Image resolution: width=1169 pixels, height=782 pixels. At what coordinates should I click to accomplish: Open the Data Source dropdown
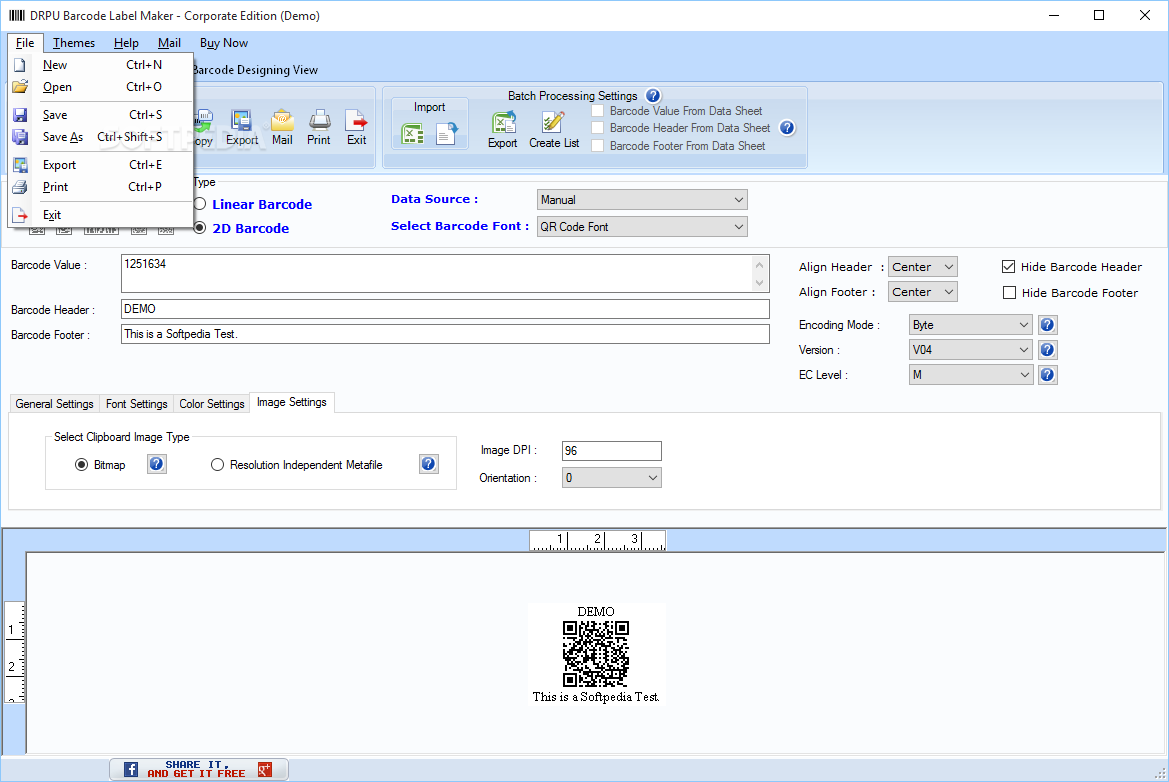[642, 200]
